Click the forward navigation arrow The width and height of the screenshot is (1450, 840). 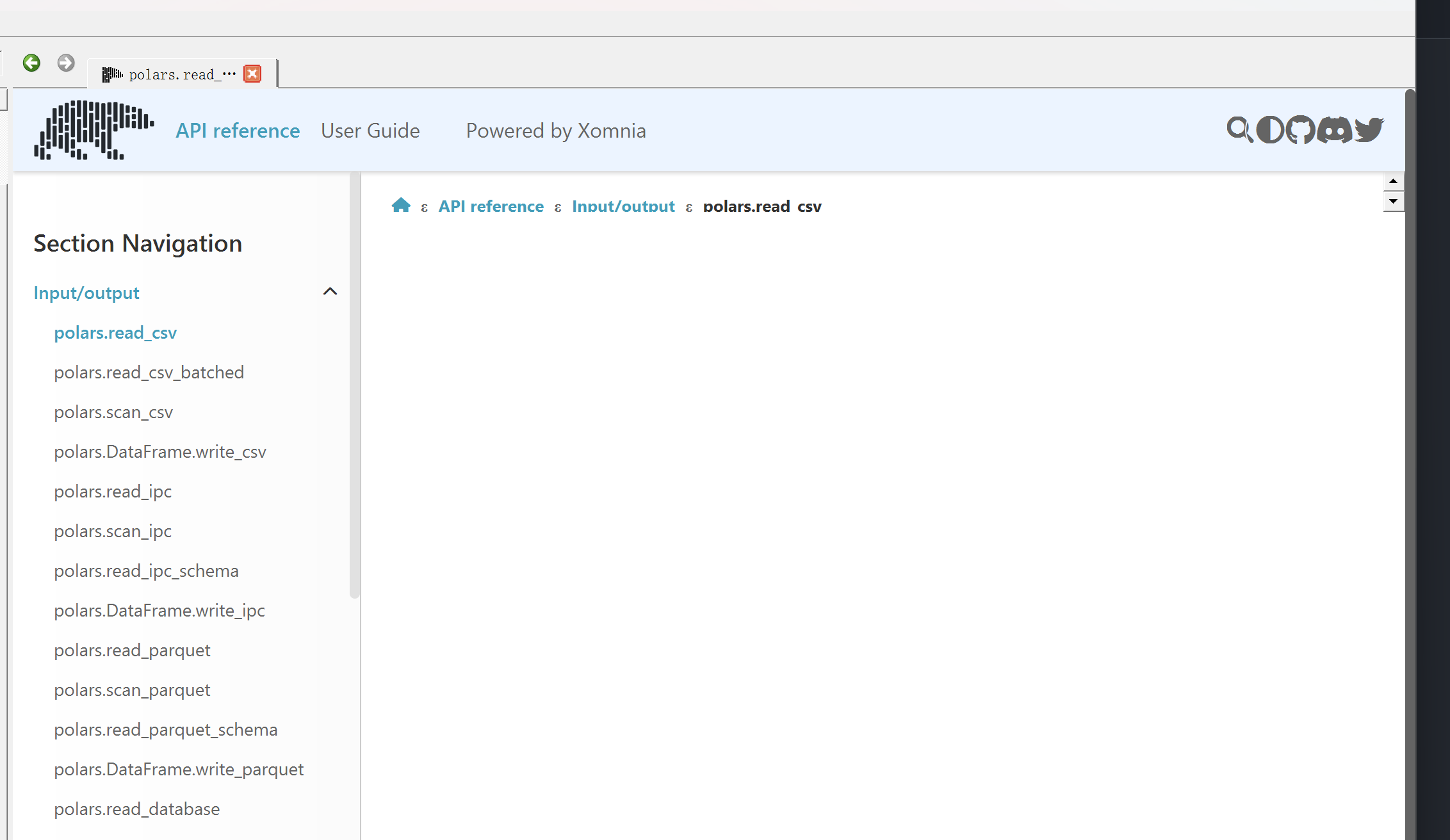[x=65, y=63]
